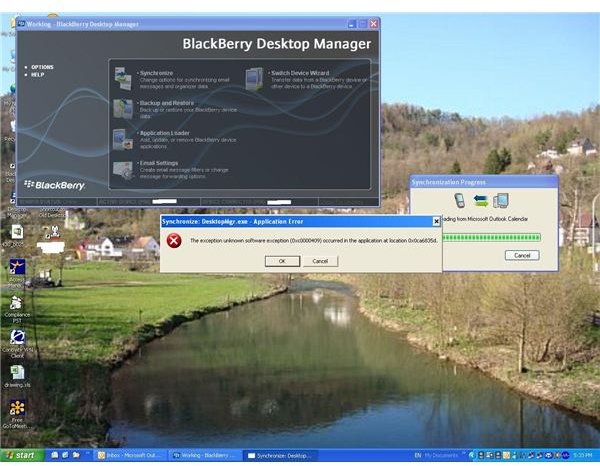Open the star-logo desktop shortcut on blue background
Viewport: 600px width, 466px height.
pyautogui.click(x=17, y=267)
